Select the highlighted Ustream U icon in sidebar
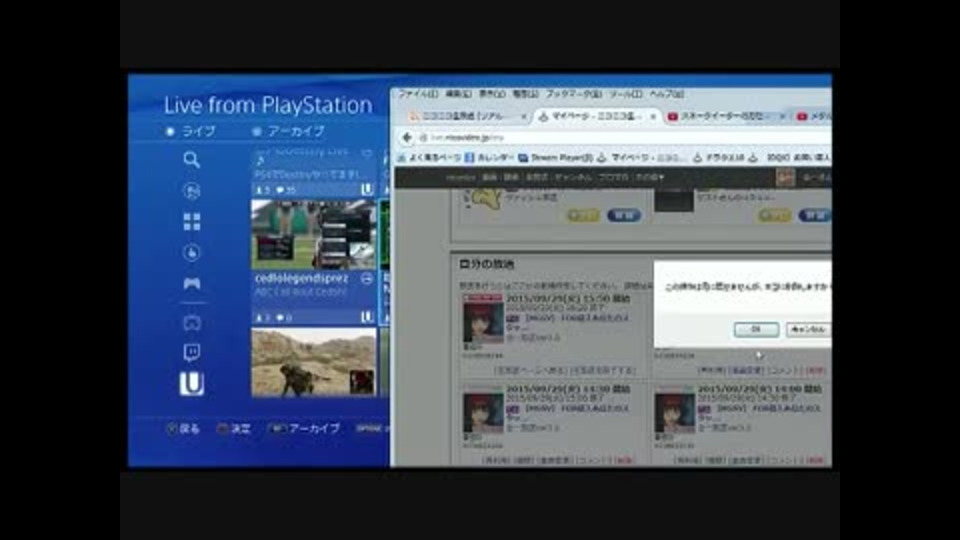This screenshot has height=540, width=960. 192,384
